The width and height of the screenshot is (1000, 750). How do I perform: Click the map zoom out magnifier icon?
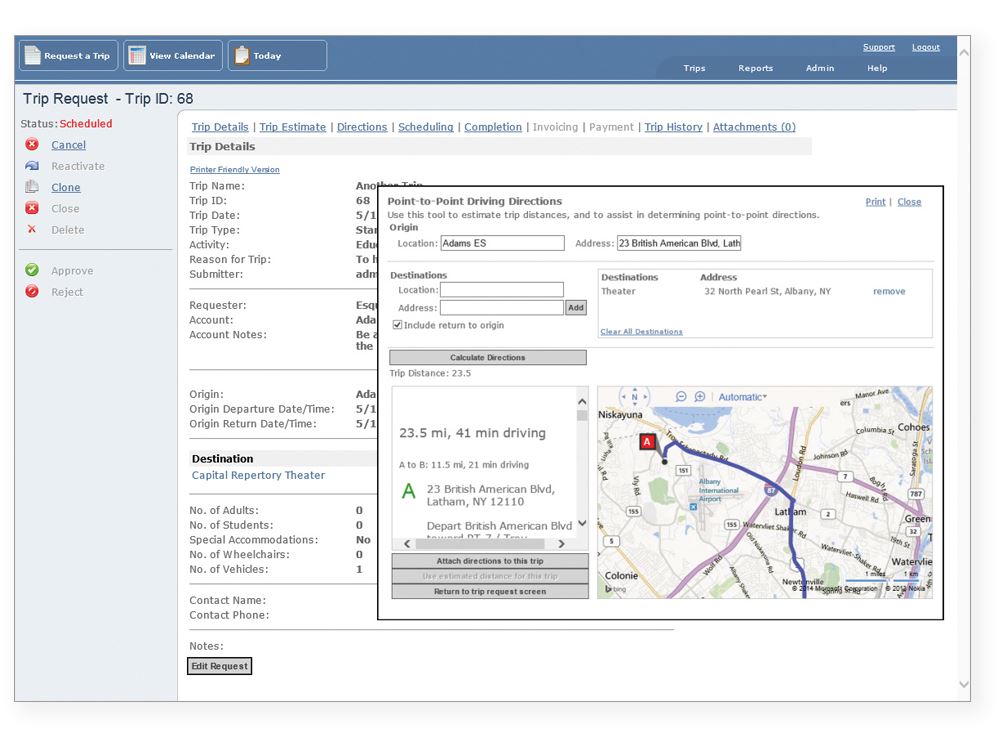pos(681,397)
